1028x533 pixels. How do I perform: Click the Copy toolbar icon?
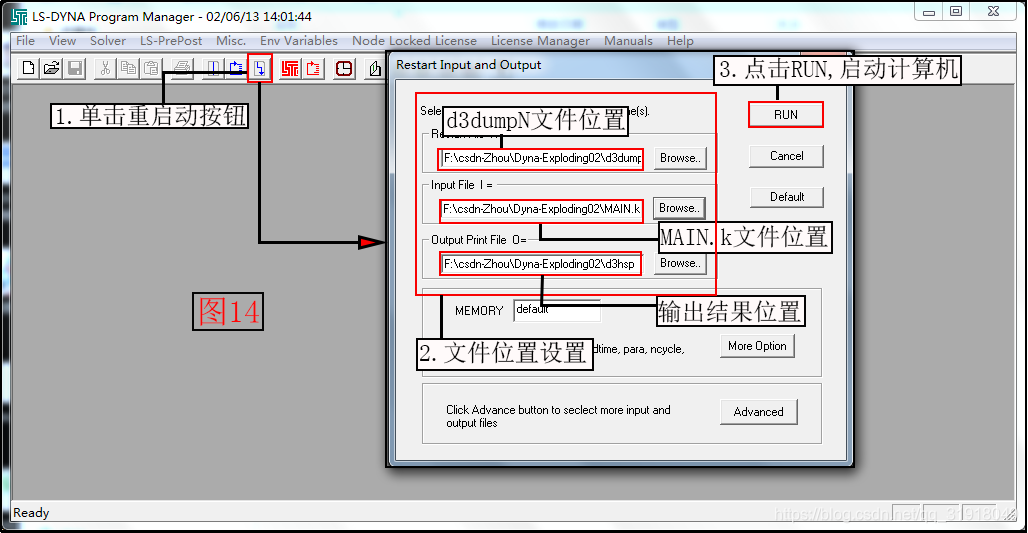coord(128,68)
